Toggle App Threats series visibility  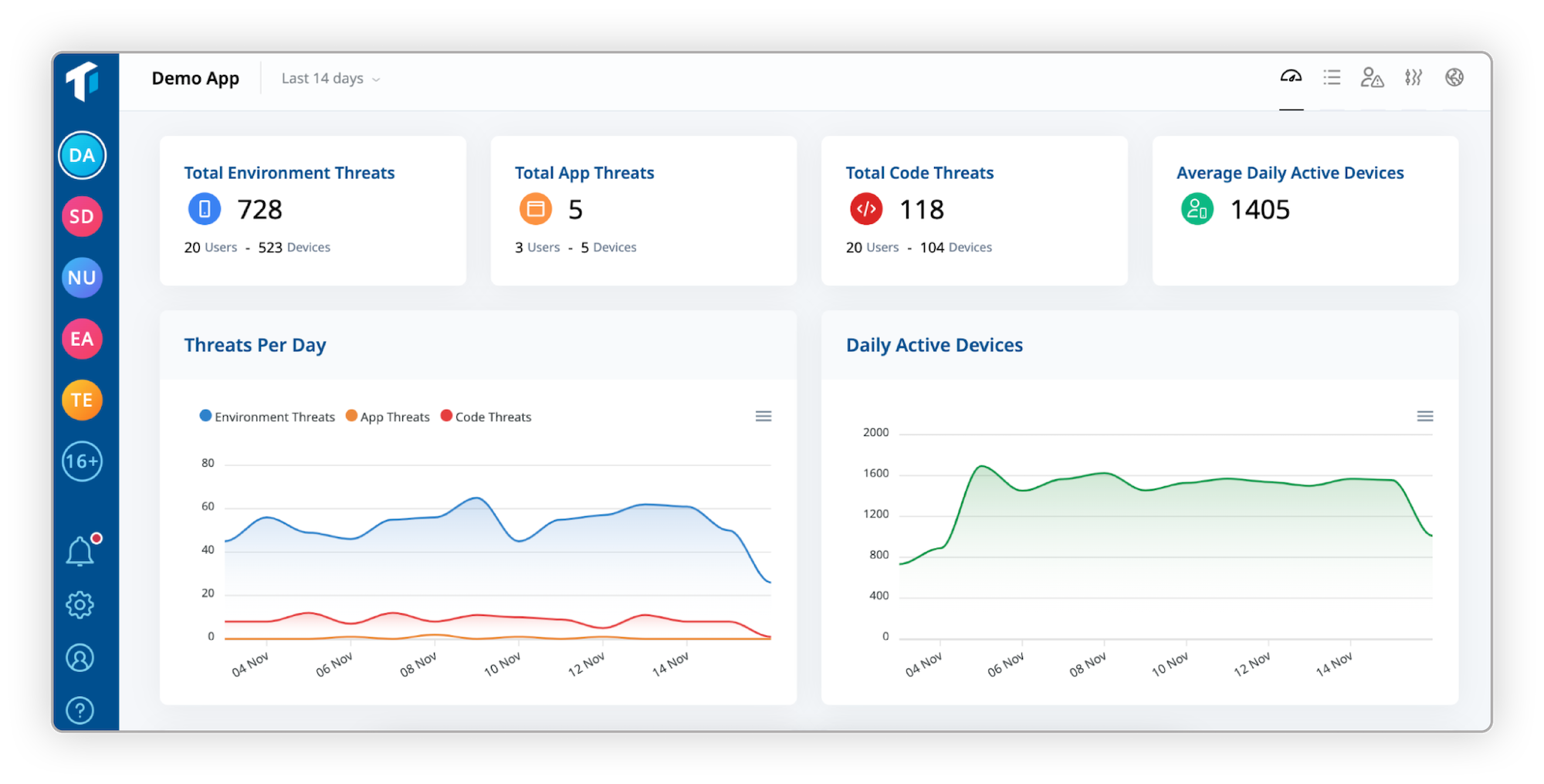[x=388, y=416]
